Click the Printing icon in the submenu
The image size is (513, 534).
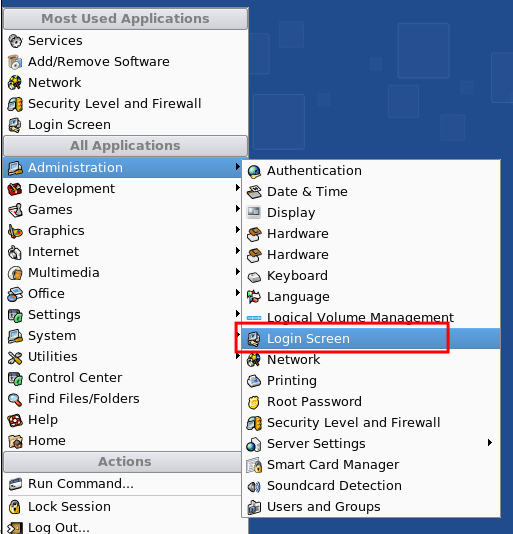(254, 381)
